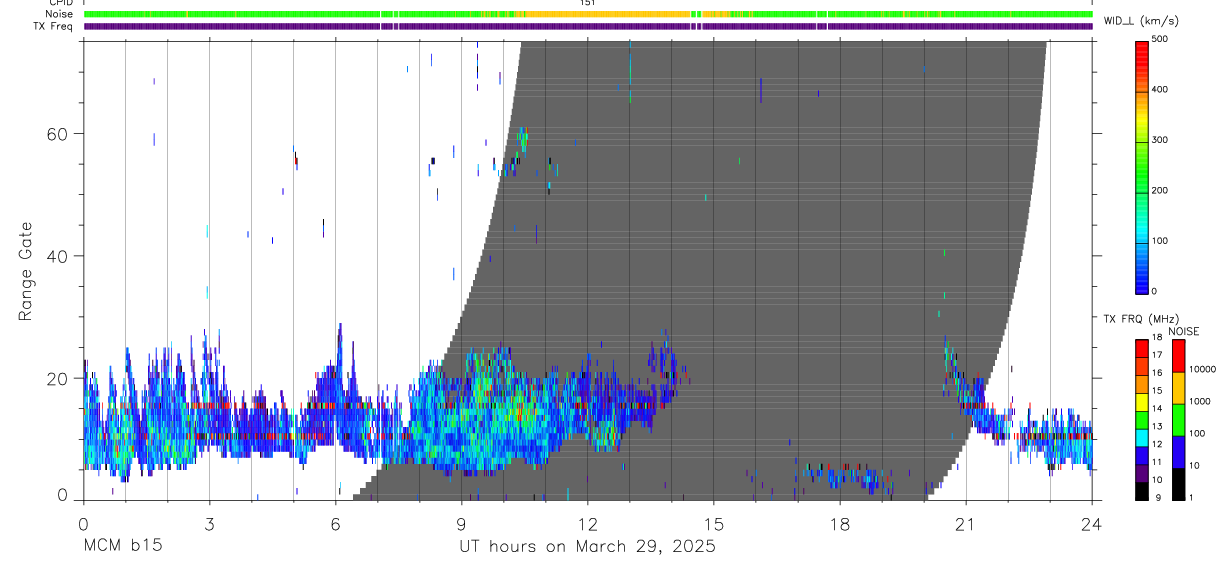Screen dimensions: 1228x567
Task: Select the "MCM b15" radar label
Action: click(x=123, y=547)
